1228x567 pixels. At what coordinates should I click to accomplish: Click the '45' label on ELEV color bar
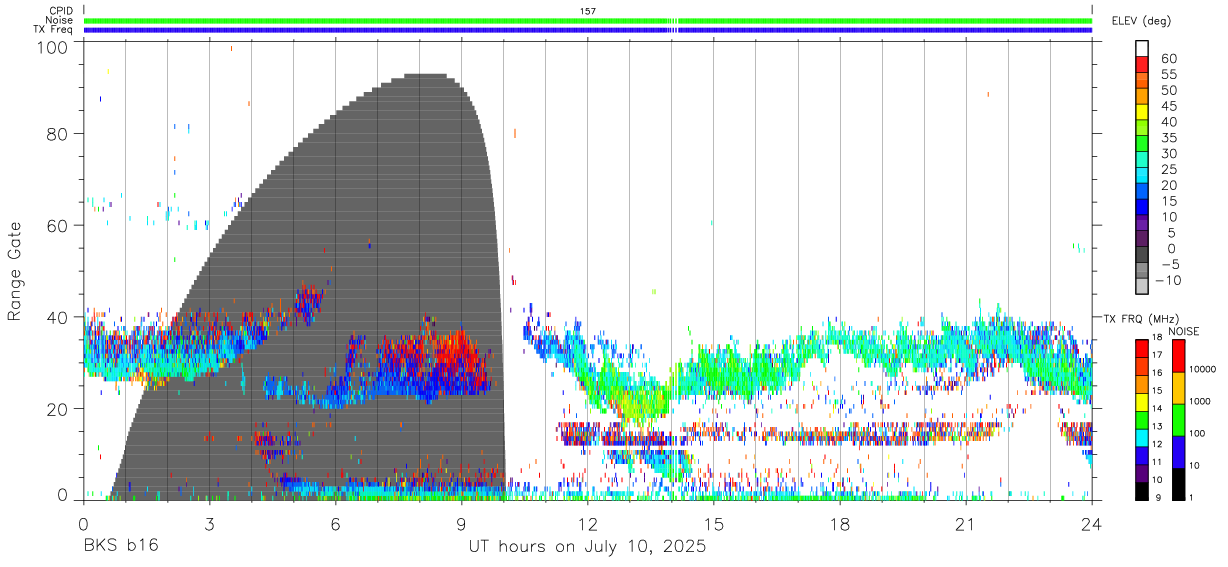tap(1168, 106)
